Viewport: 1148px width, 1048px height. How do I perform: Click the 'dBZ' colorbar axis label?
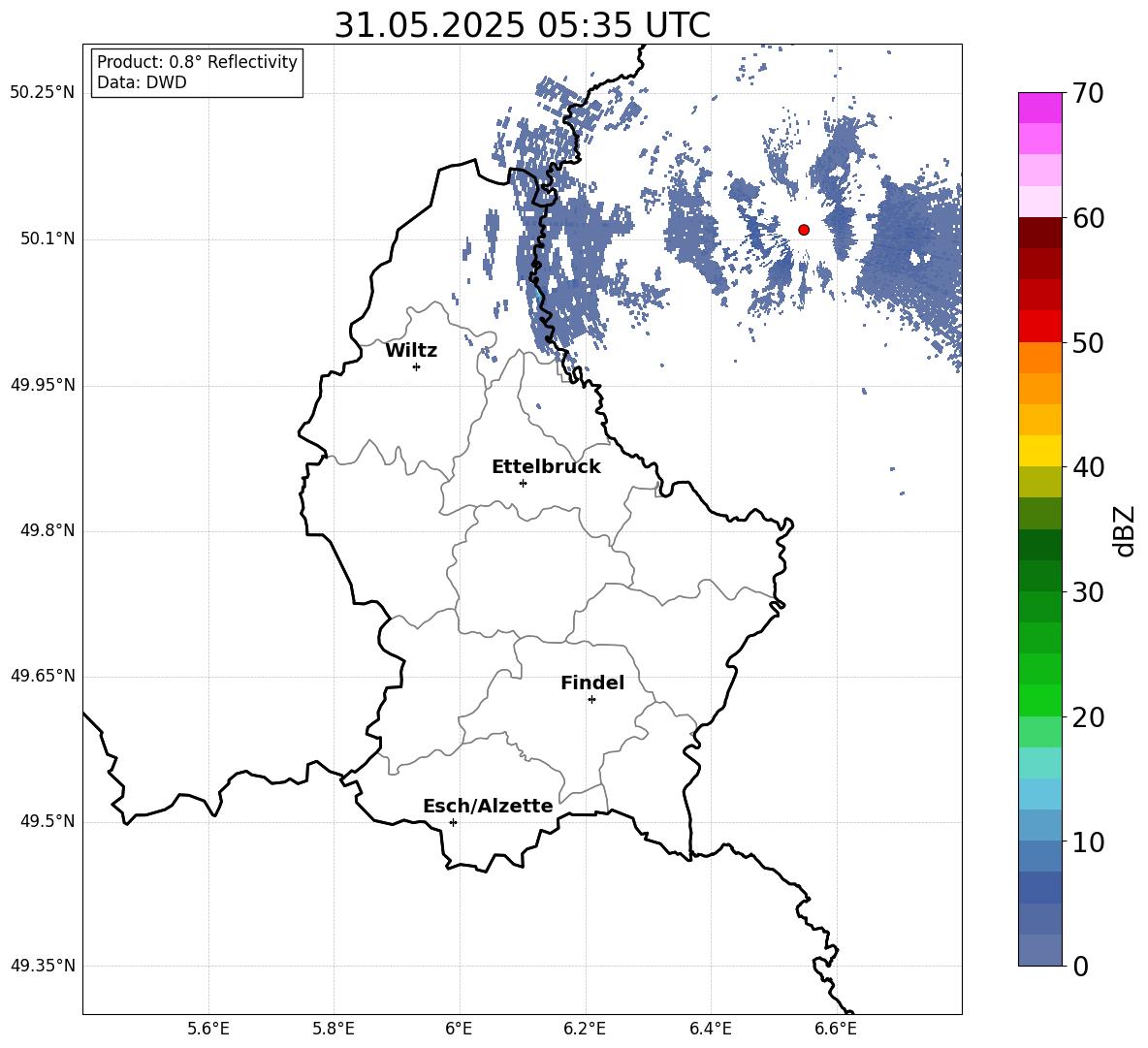[1125, 530]
